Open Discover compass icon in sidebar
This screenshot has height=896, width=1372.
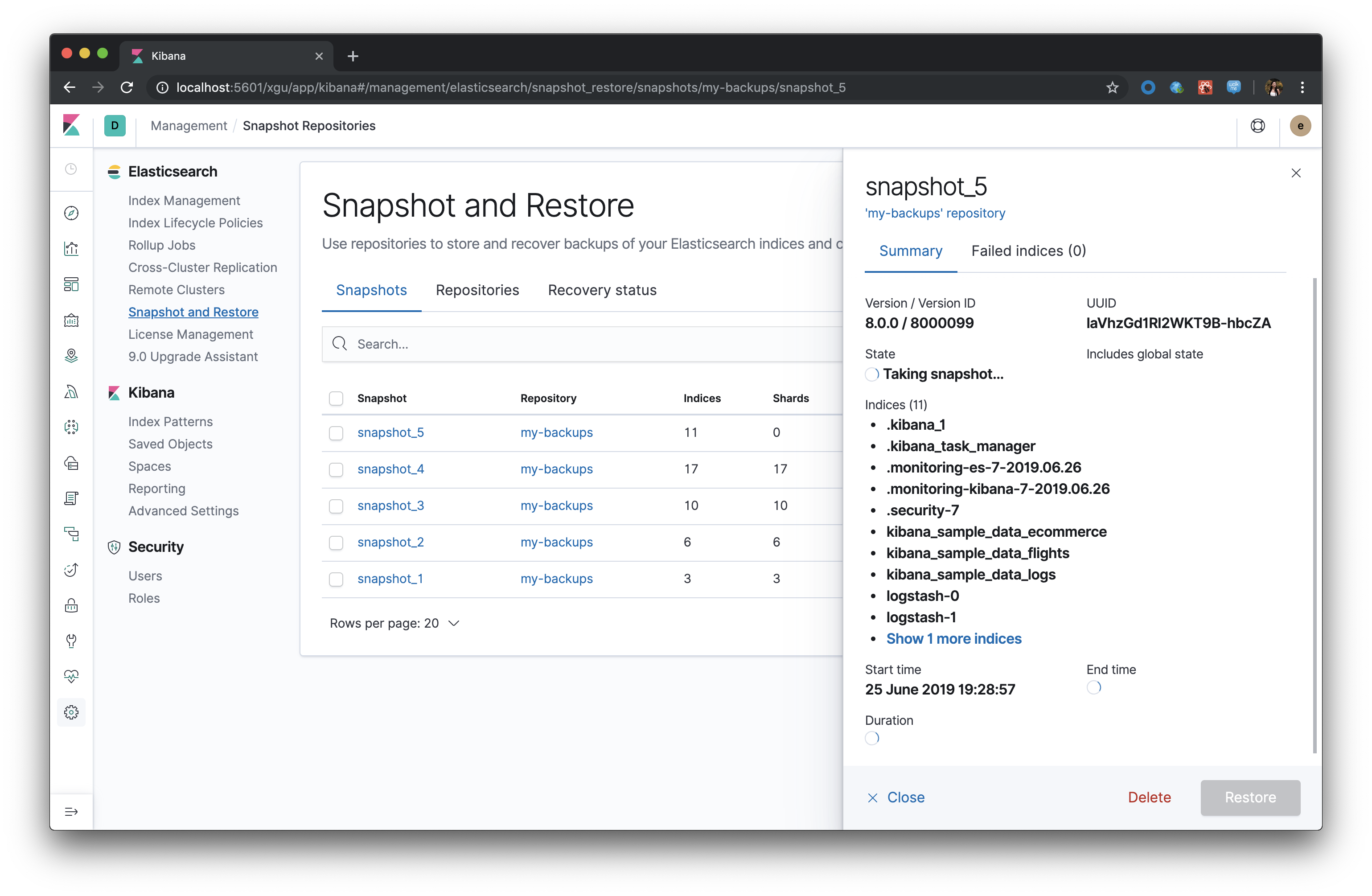point(71,214)
